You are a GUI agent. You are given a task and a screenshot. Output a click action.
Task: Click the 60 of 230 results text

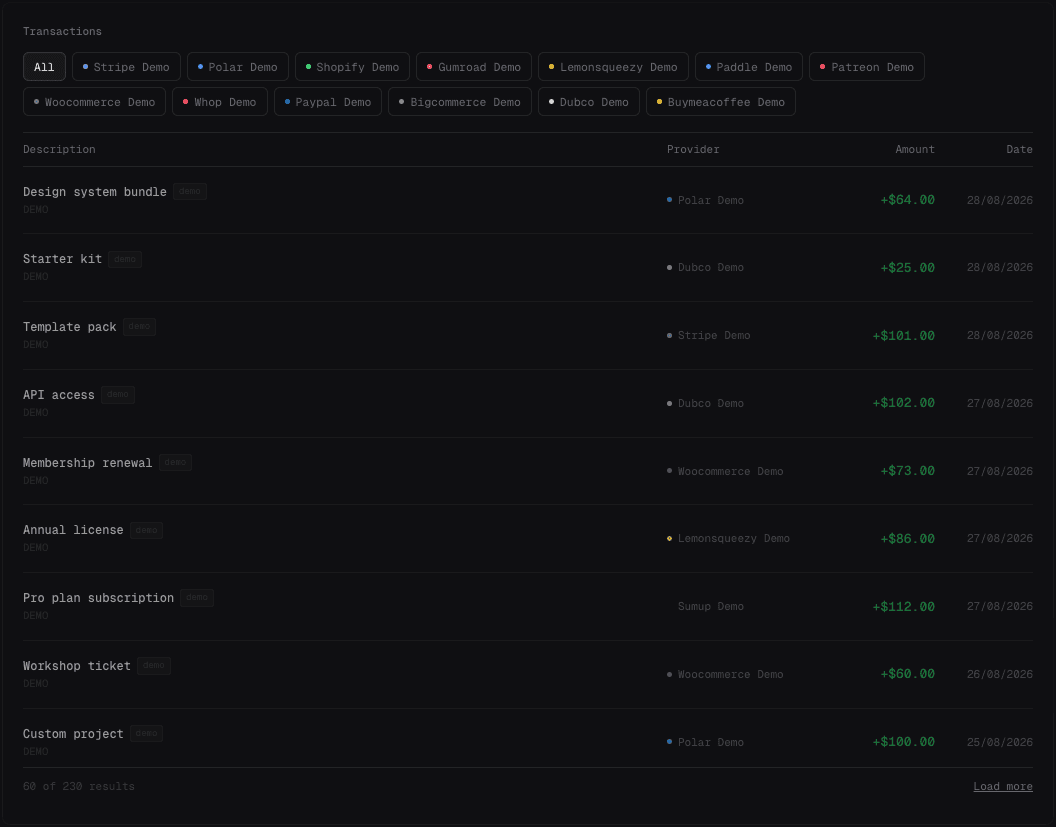coord(79,786)
